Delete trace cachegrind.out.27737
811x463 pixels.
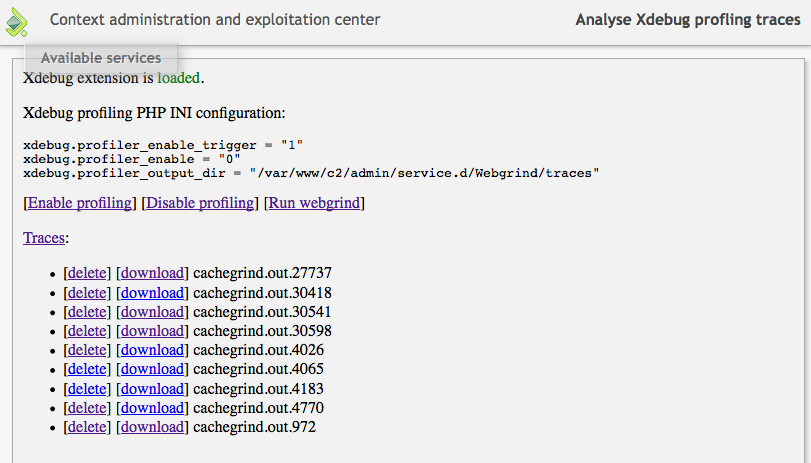(87, 273)
